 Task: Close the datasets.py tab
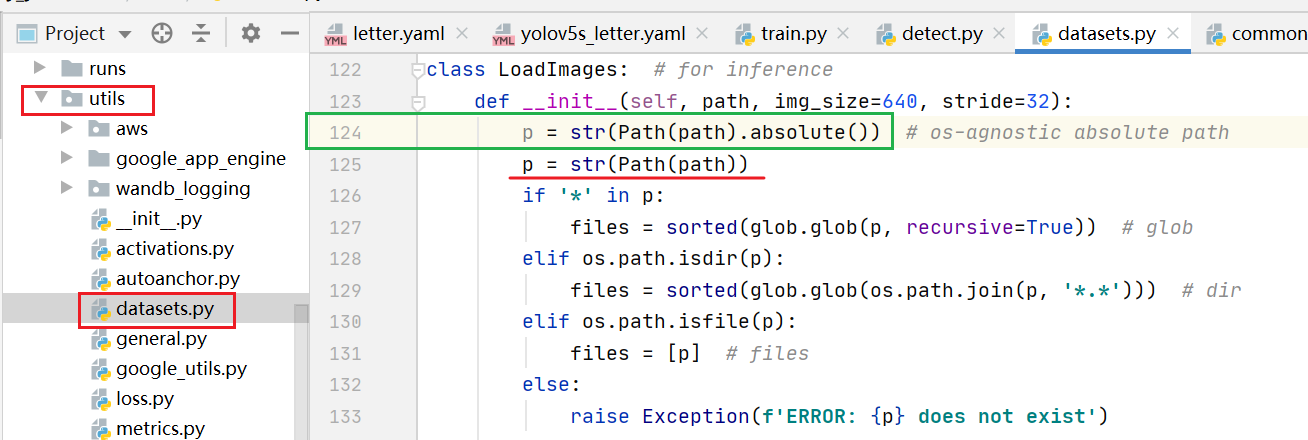tap(1174, 34)
